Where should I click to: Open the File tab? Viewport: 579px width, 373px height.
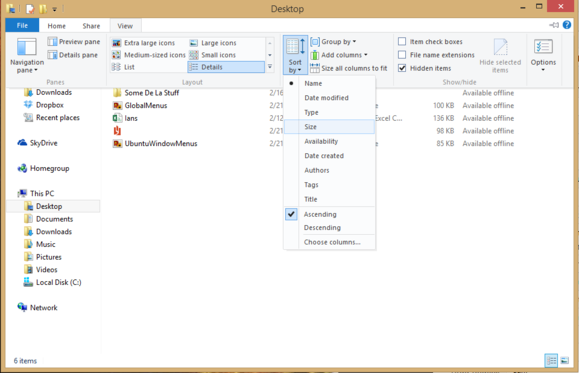pyautogui.click(x=22, y=25)
